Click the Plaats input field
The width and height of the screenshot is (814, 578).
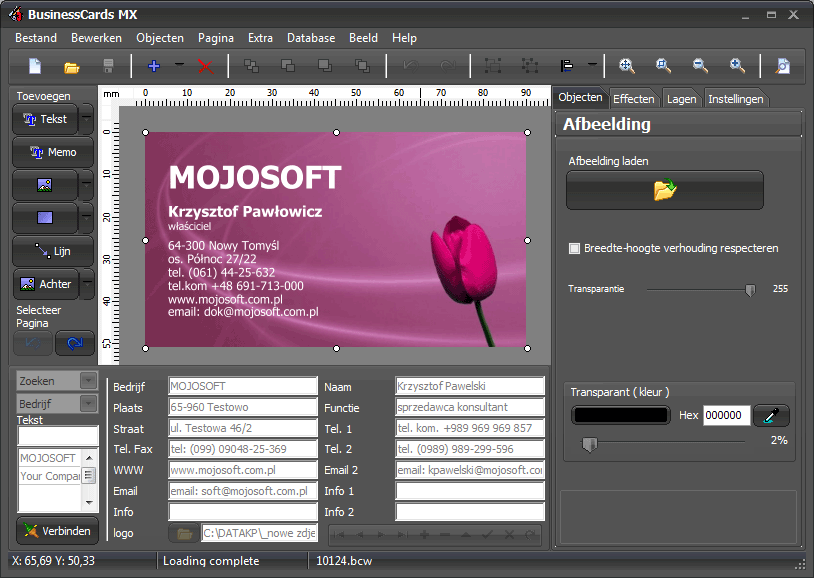tap(242, 407)
